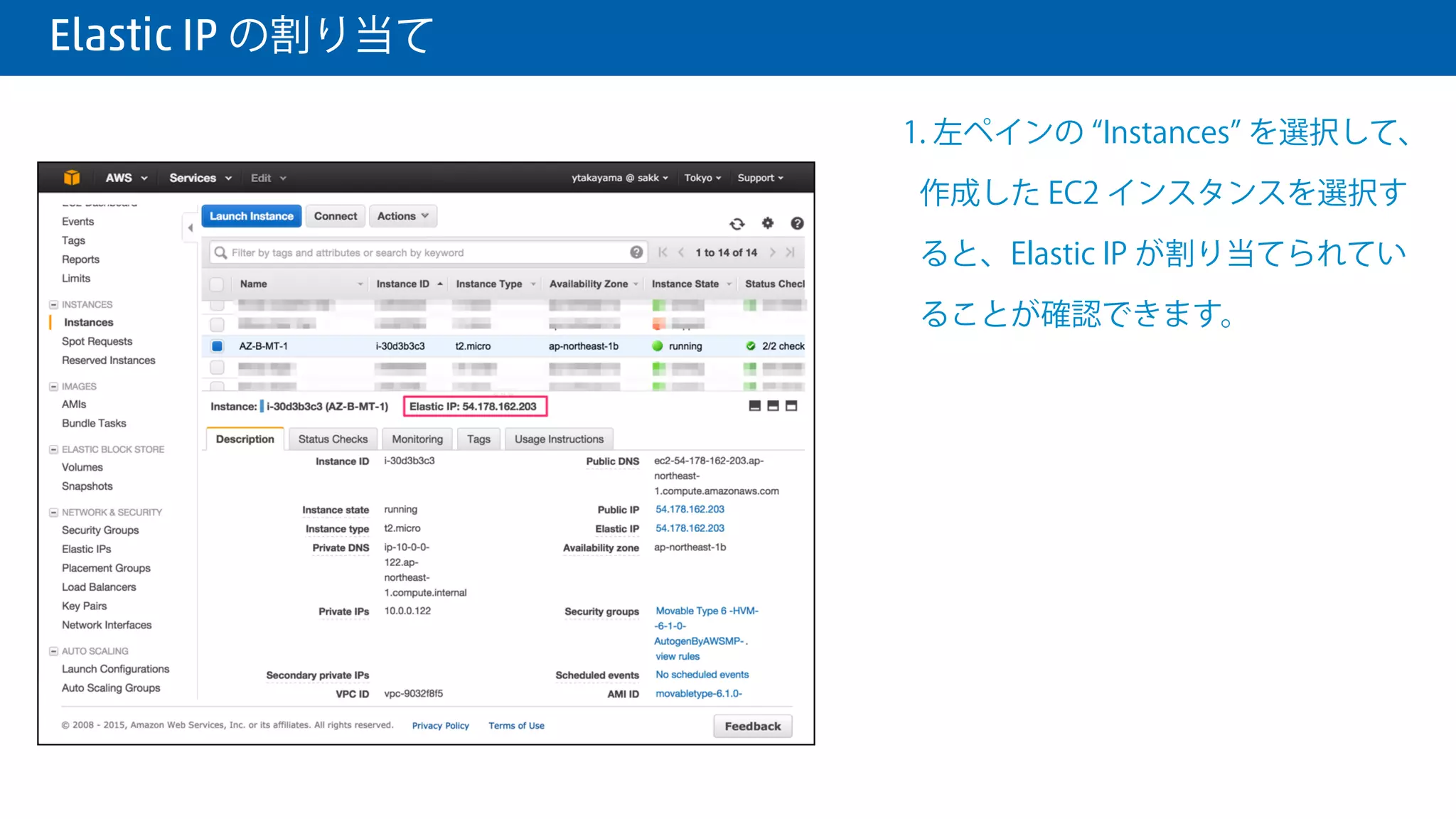The width and height of the screenshot is (1456, 819).
Task: Set details pane to split layout icon
Action: [x=773, y=406]
